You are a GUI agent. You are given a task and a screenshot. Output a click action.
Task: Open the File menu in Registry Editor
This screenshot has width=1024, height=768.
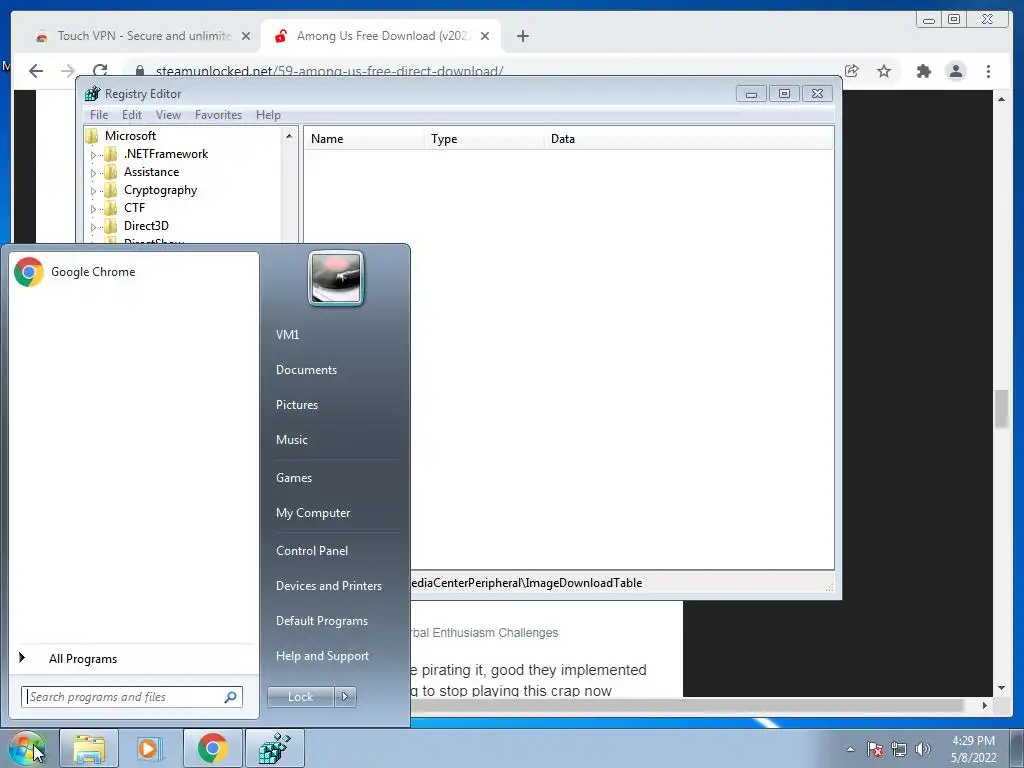click(99, 115)
